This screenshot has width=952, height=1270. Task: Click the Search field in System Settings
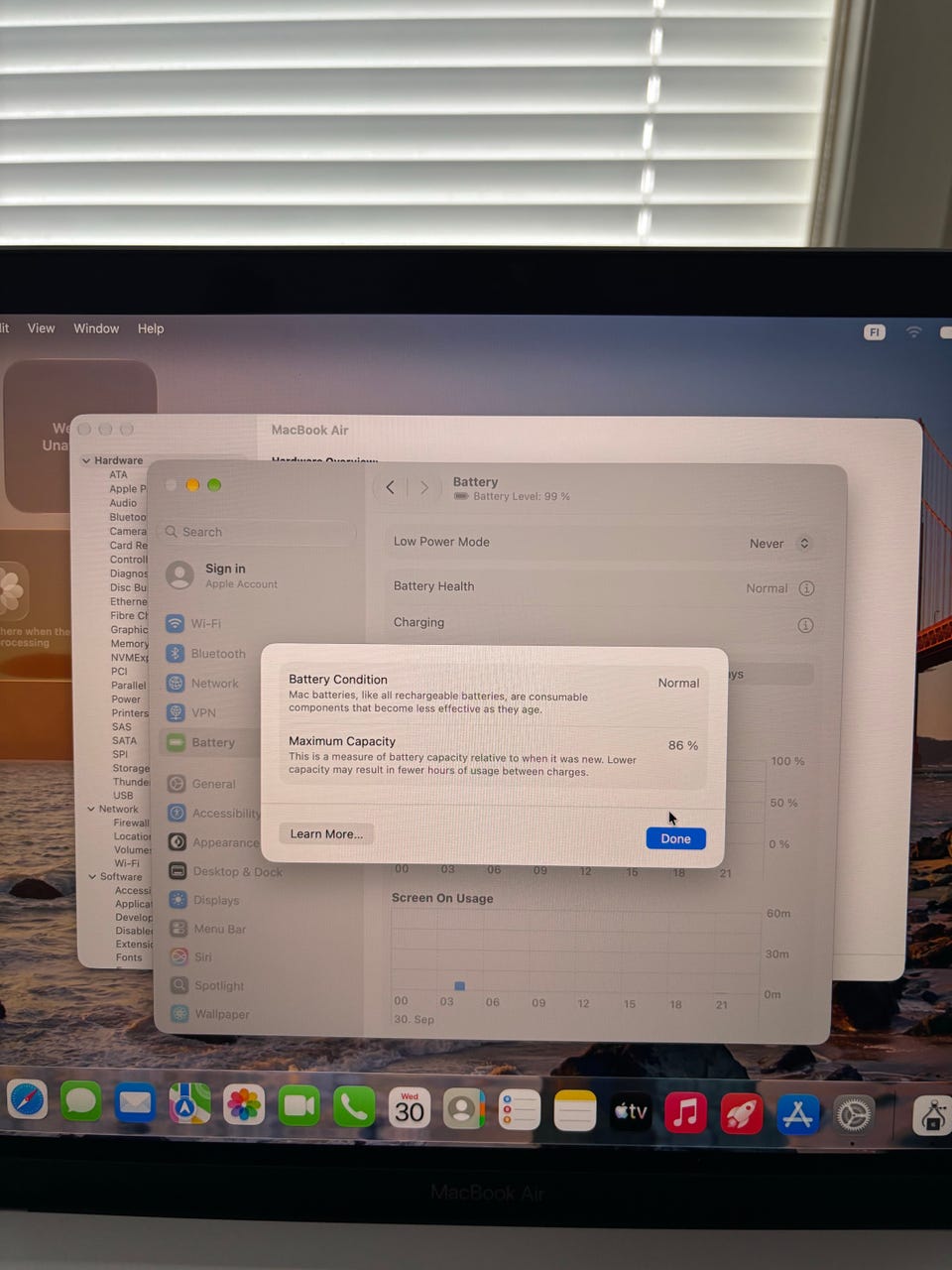pyautogui.click(x=258, y=532)
